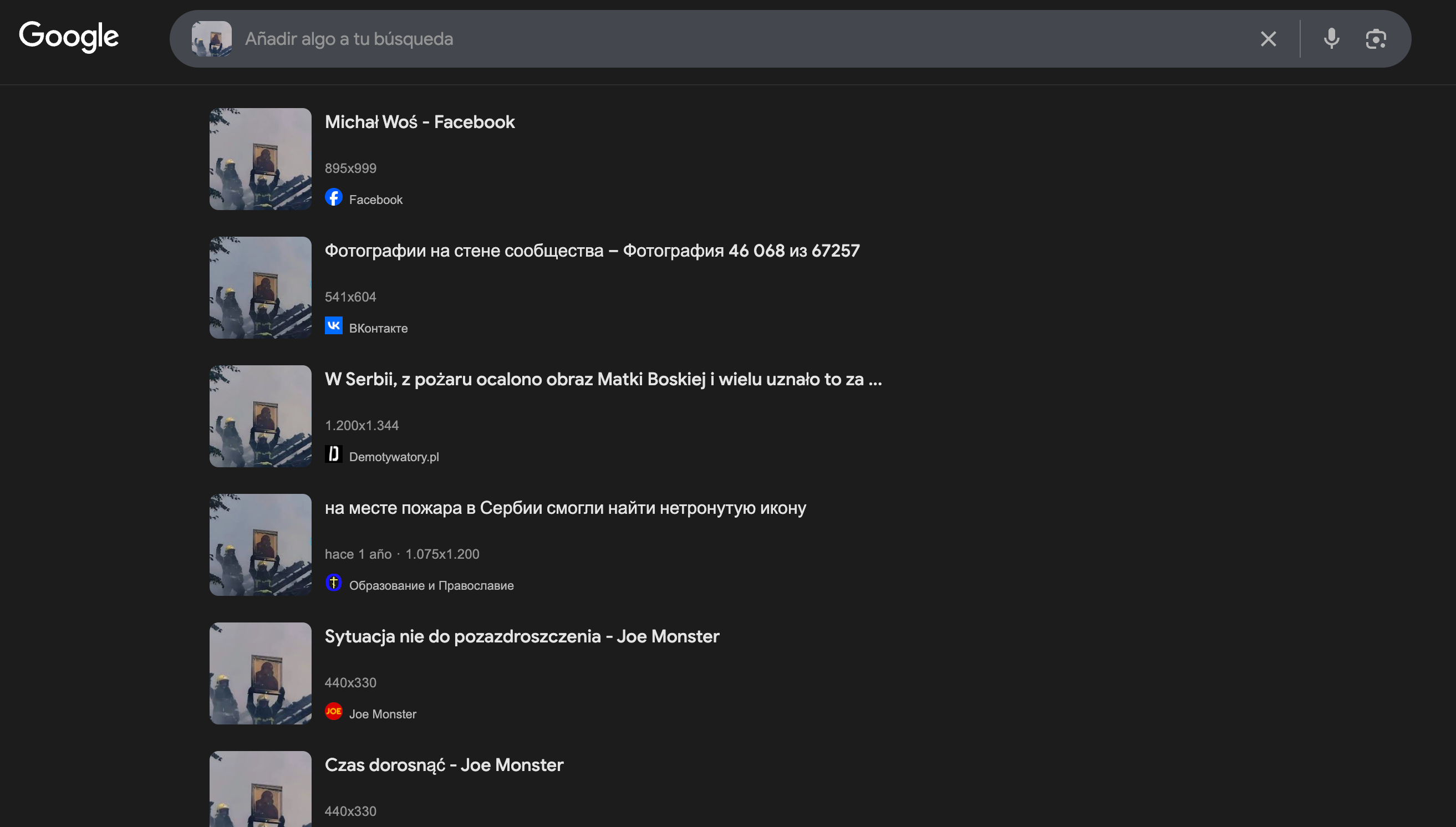Open 'Michał Woś - Facebook' result

419,122
